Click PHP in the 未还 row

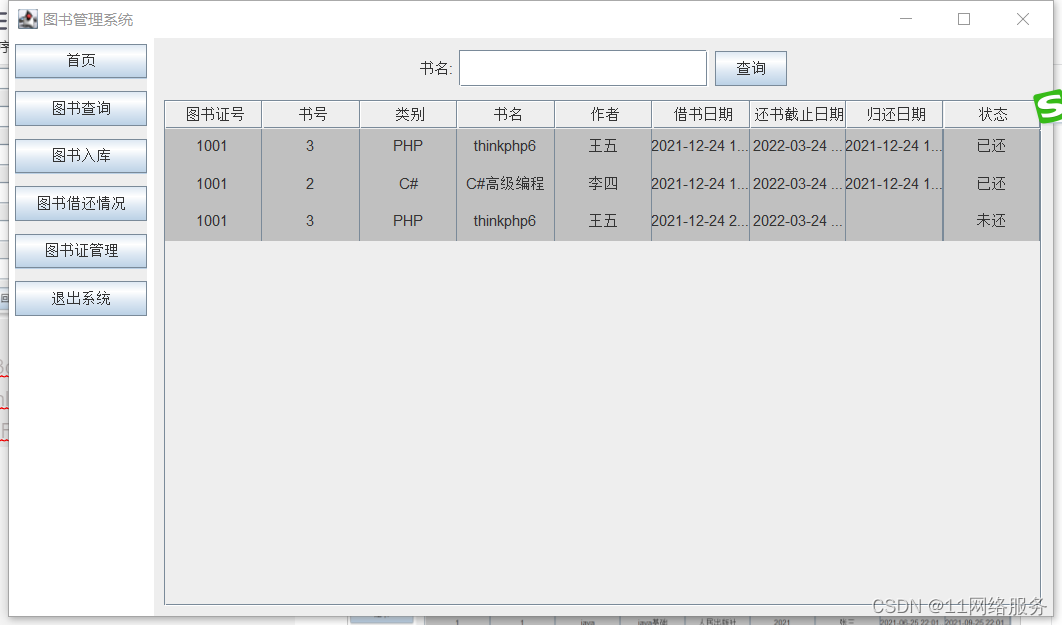(x=408, y=221)
